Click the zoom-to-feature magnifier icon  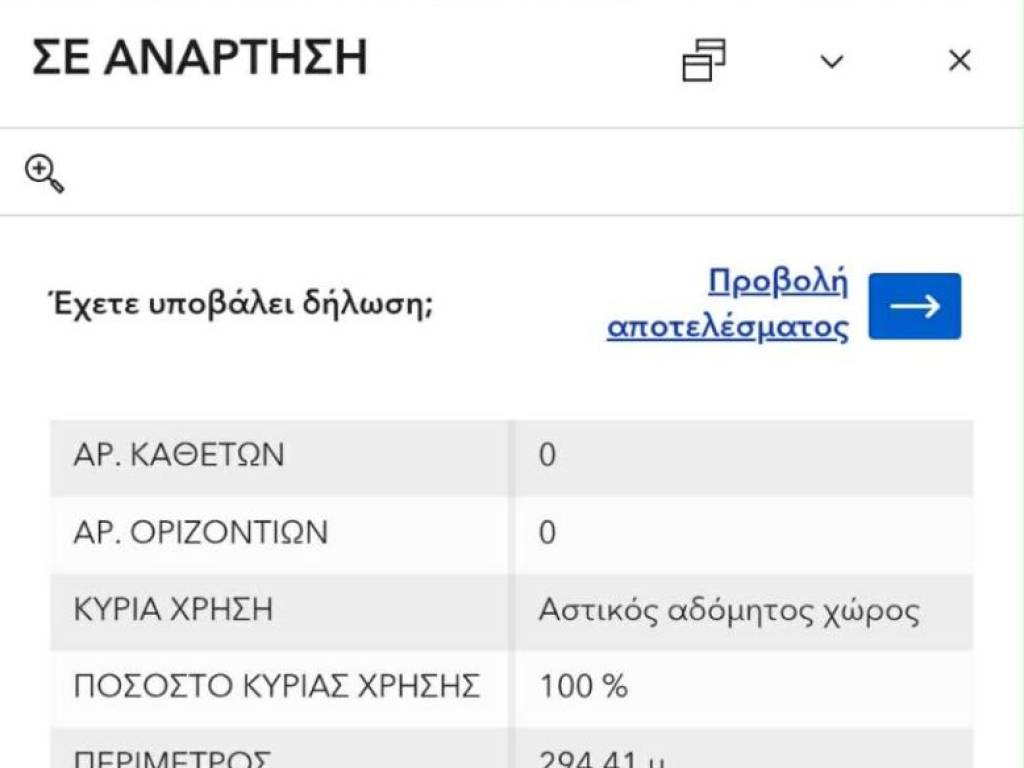44,174
